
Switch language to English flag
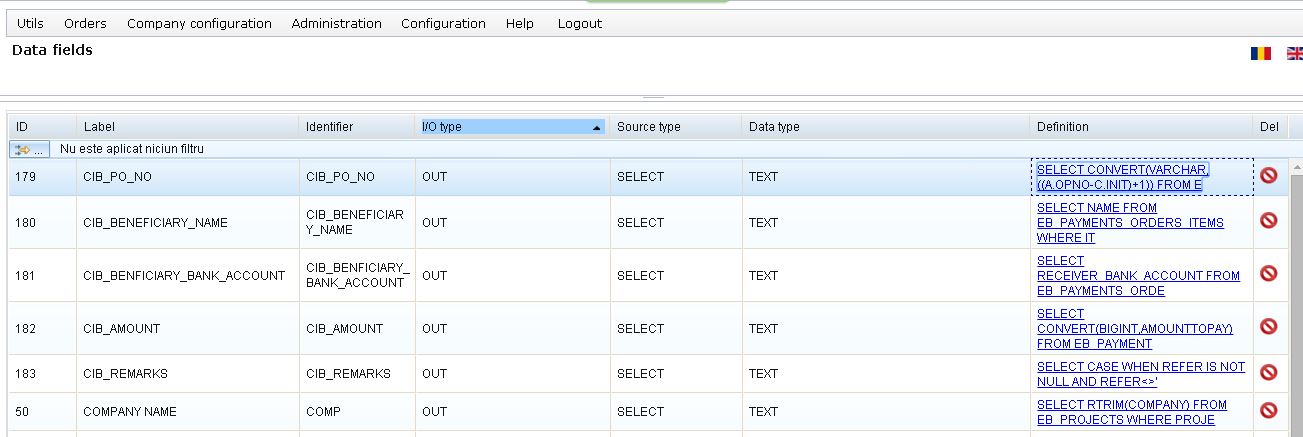(1294, 53)
